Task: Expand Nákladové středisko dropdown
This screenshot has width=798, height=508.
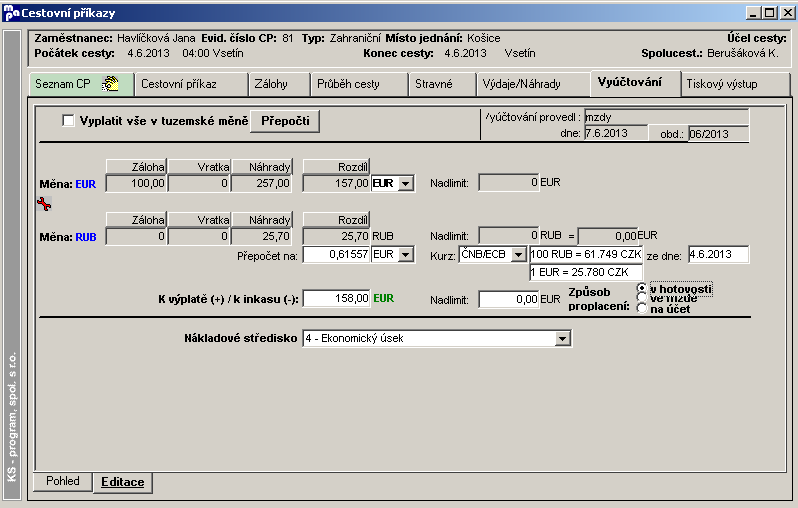Action: pos(562,338)
